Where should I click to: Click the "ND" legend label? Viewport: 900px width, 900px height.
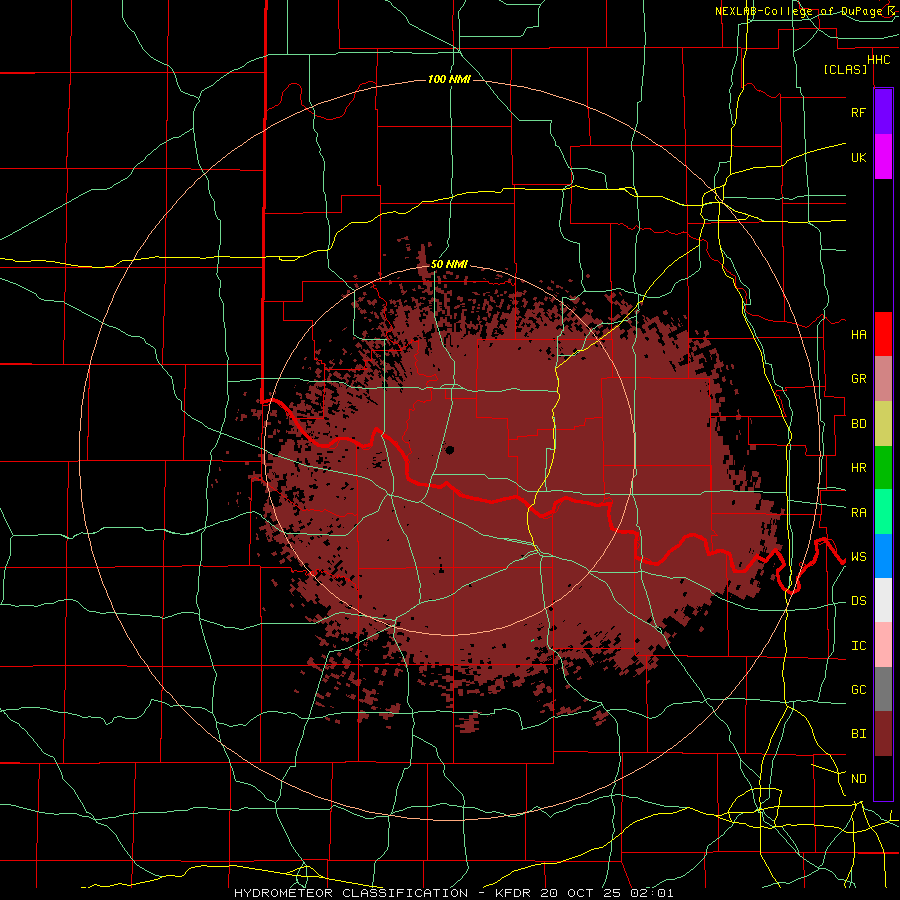click(x=858, y=779)
